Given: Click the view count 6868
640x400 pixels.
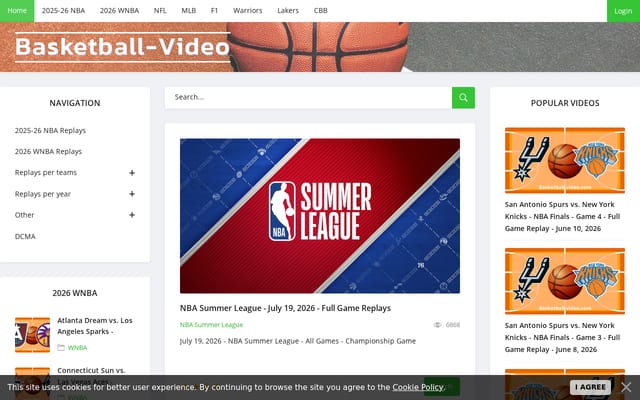Looking at the screenshot, I should pyautogui.click(x=453, y=325).
